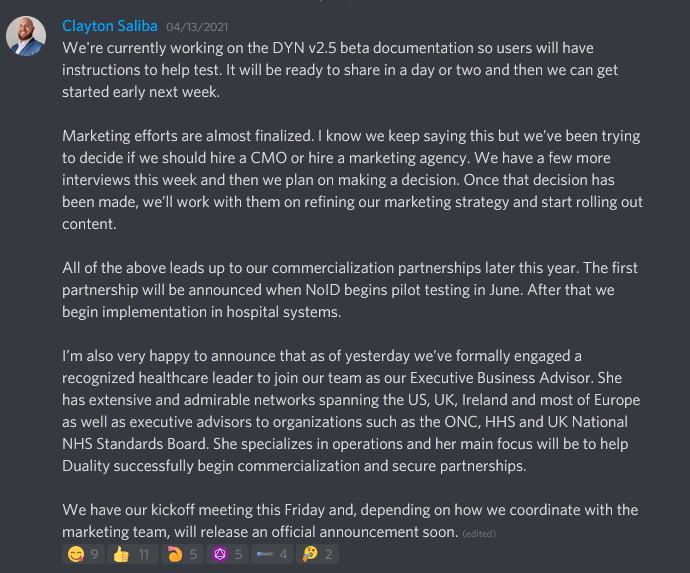Click the paragraph about the kickoff meeting

(x=350, y=521)
